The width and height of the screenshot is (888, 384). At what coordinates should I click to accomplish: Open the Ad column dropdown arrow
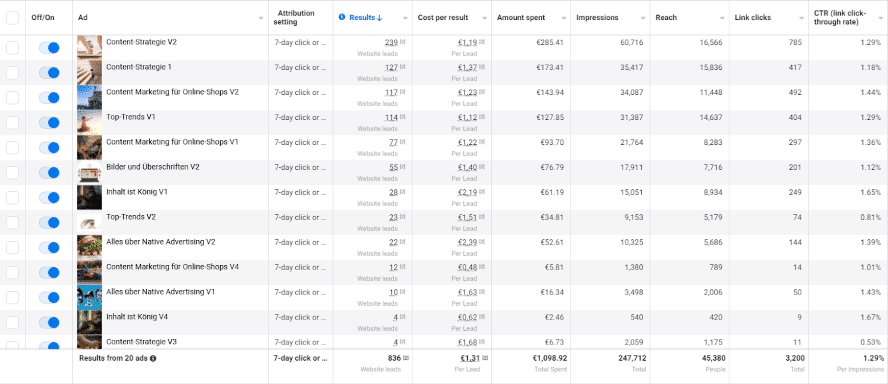261,18
